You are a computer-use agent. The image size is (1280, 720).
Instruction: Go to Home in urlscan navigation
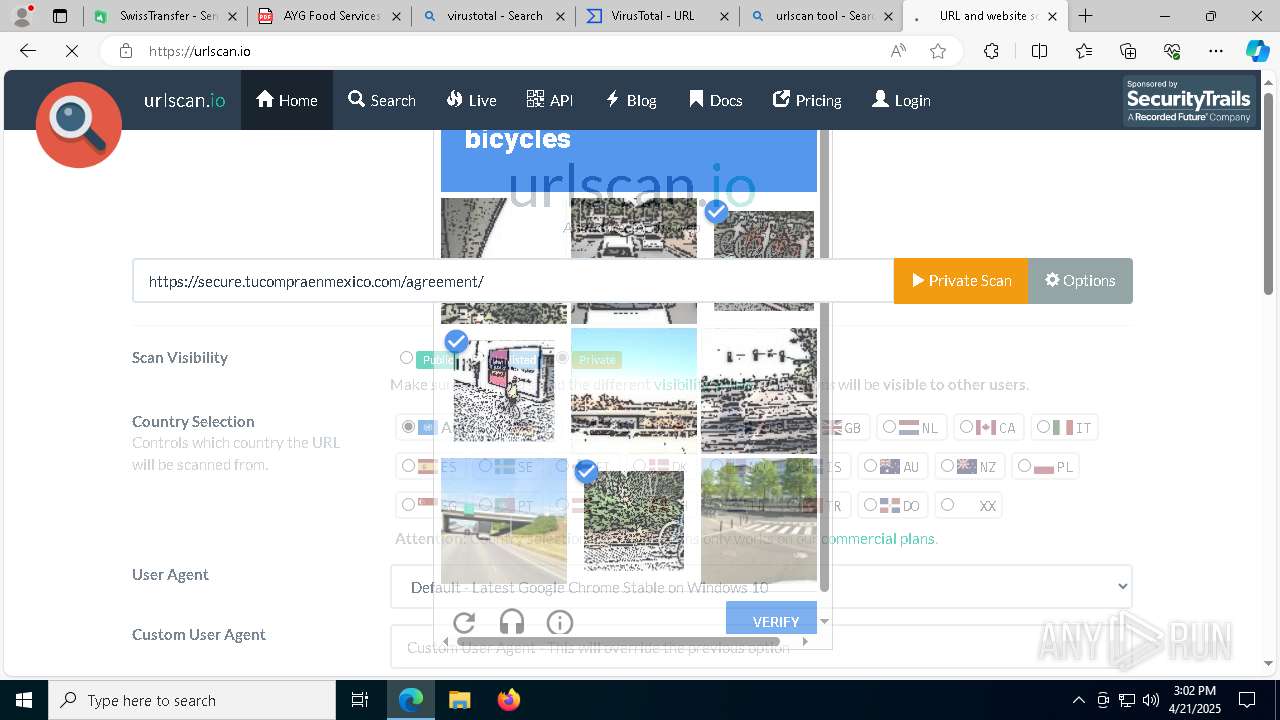(x=287, y=100)
